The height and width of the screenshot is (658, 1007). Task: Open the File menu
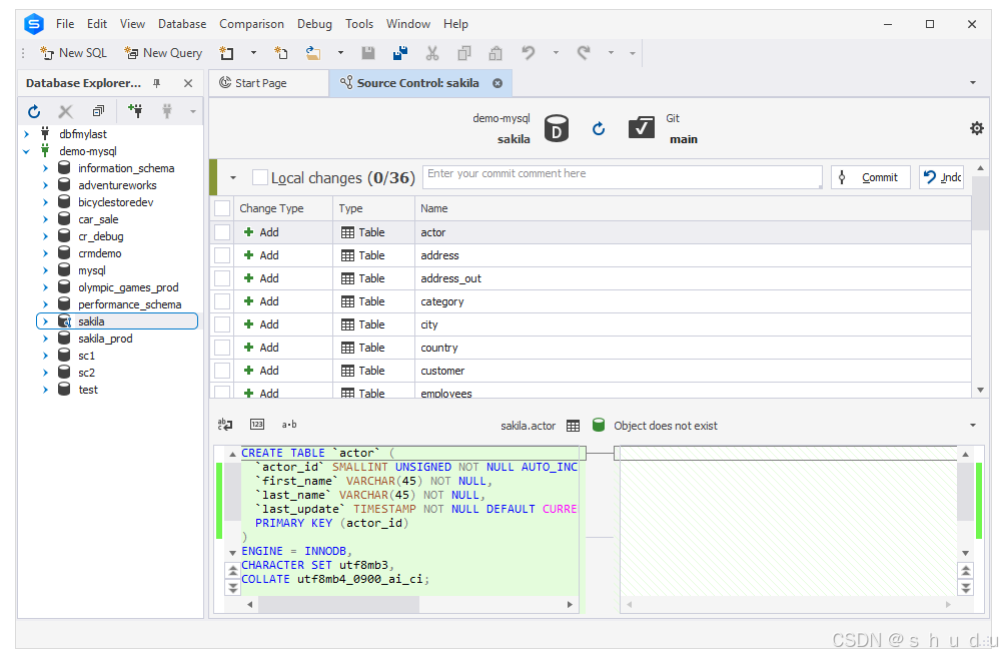(x=65, y=24)
